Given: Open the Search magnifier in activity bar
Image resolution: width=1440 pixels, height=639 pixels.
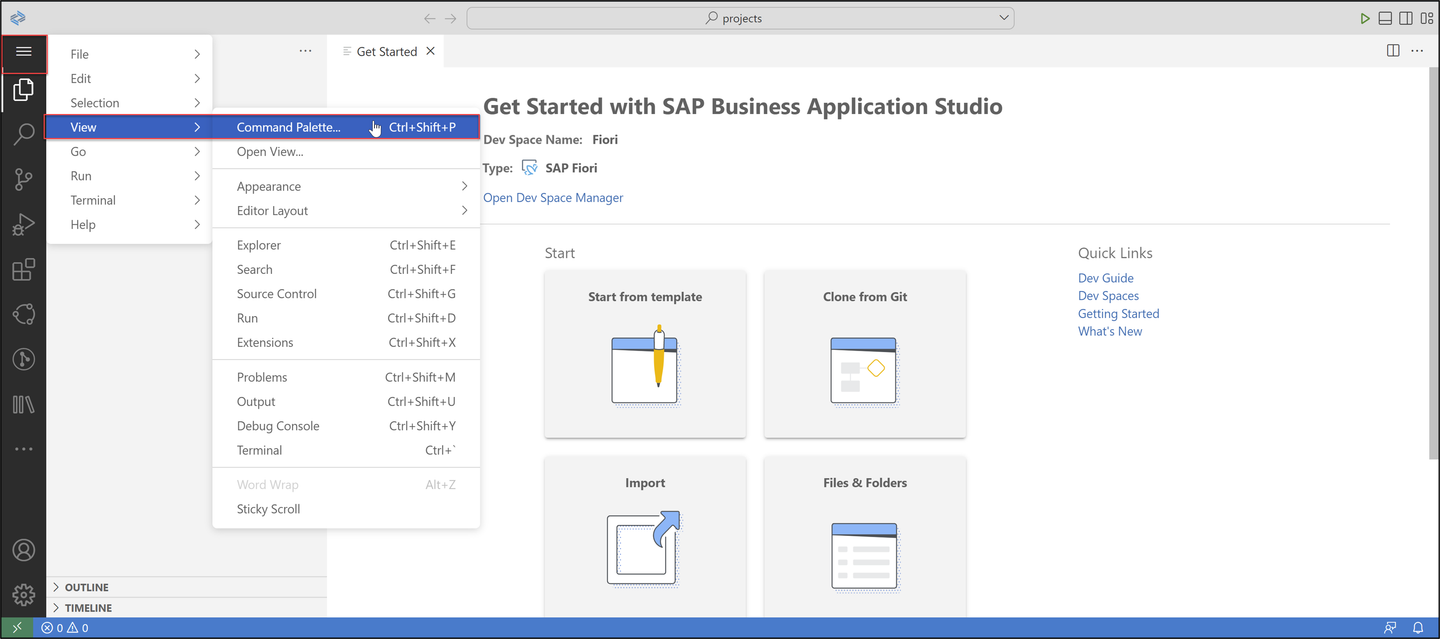Looking at the screenshot, I should point(24,135).
